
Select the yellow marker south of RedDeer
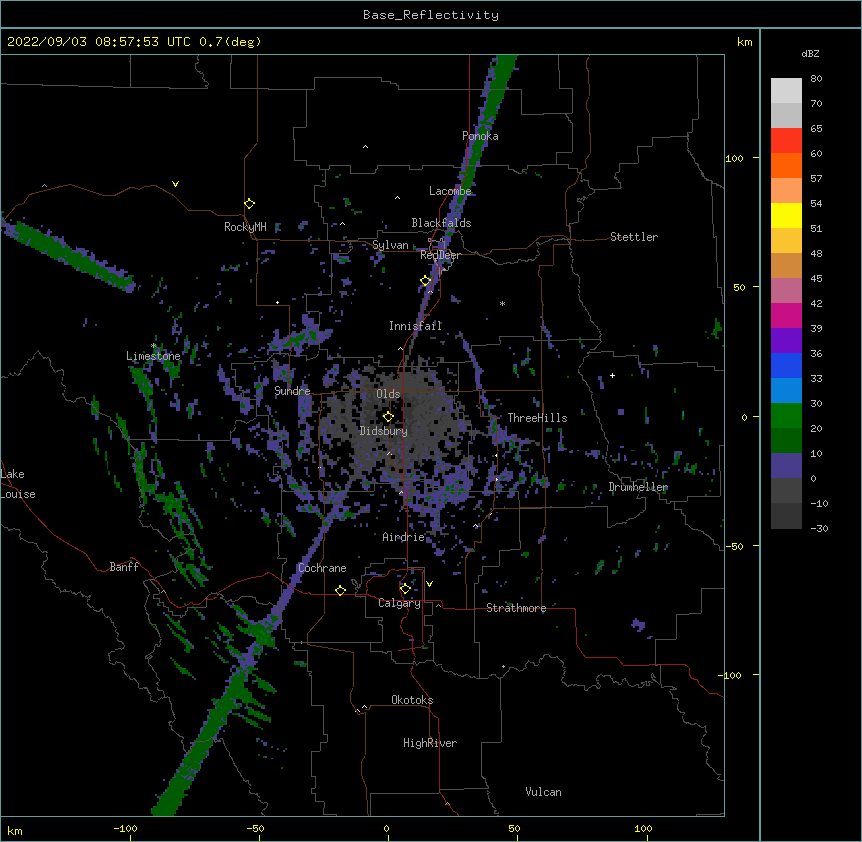pyautogui.click(x=426, y=281)
